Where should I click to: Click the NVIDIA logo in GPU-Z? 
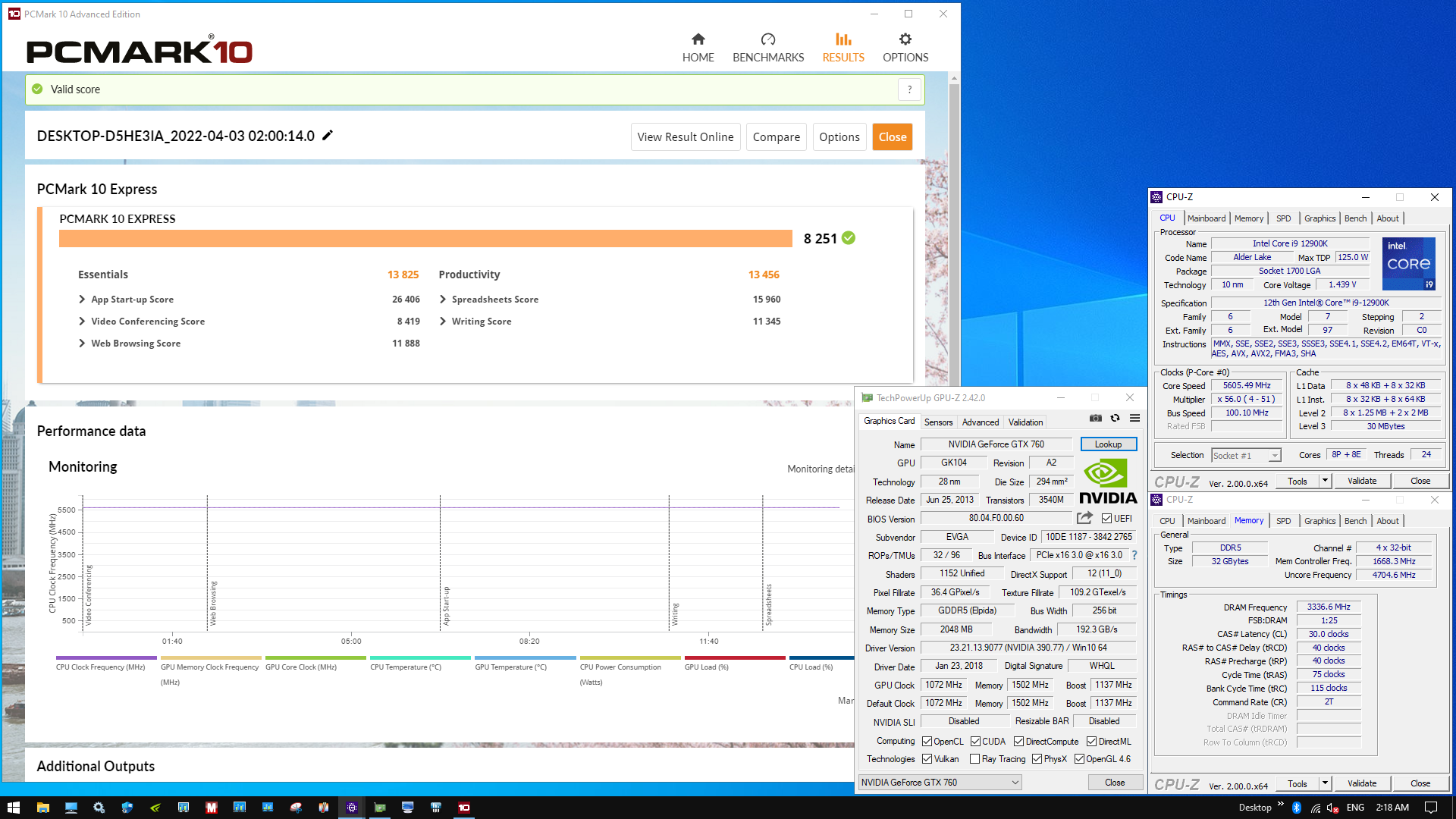(1108, 481)
